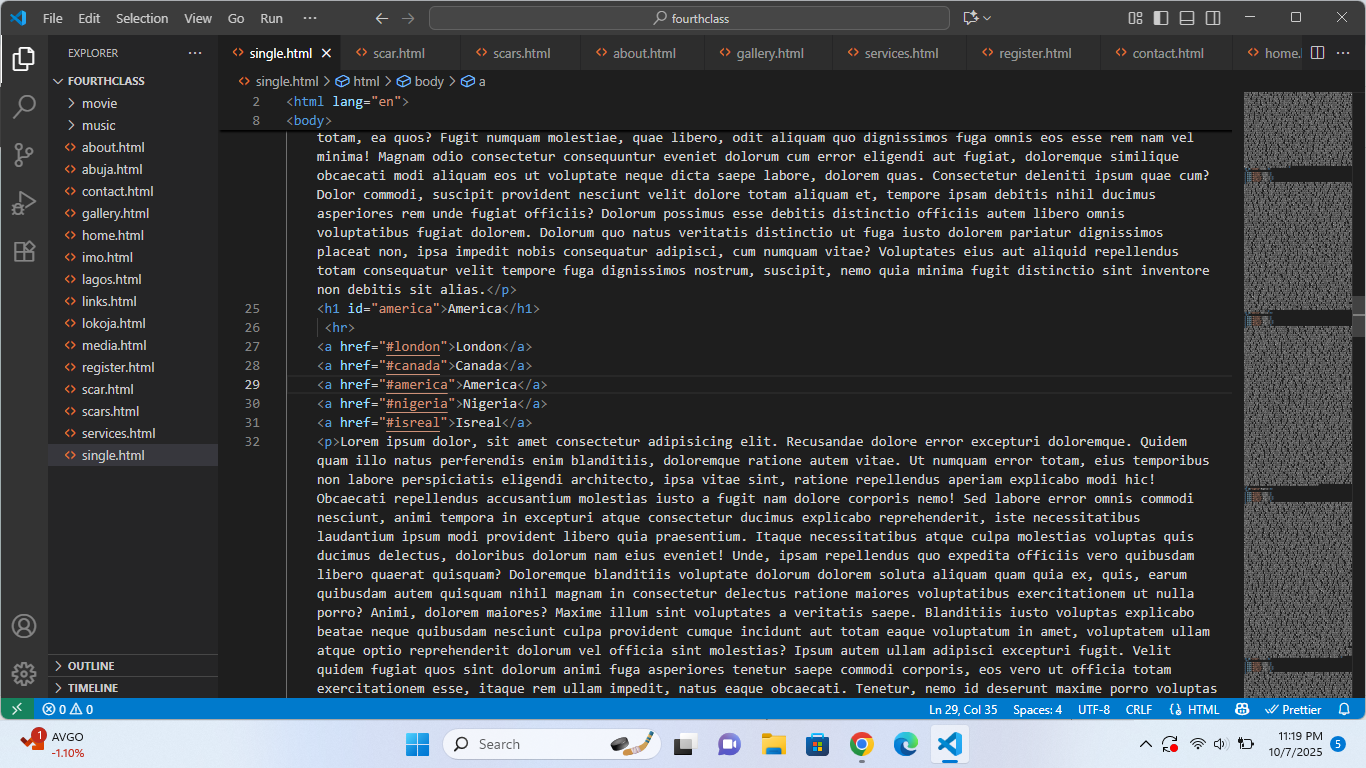The width and height of the screenshot is (1366, 768).
Task: Open the Extensions view
Action: point(24,252)
